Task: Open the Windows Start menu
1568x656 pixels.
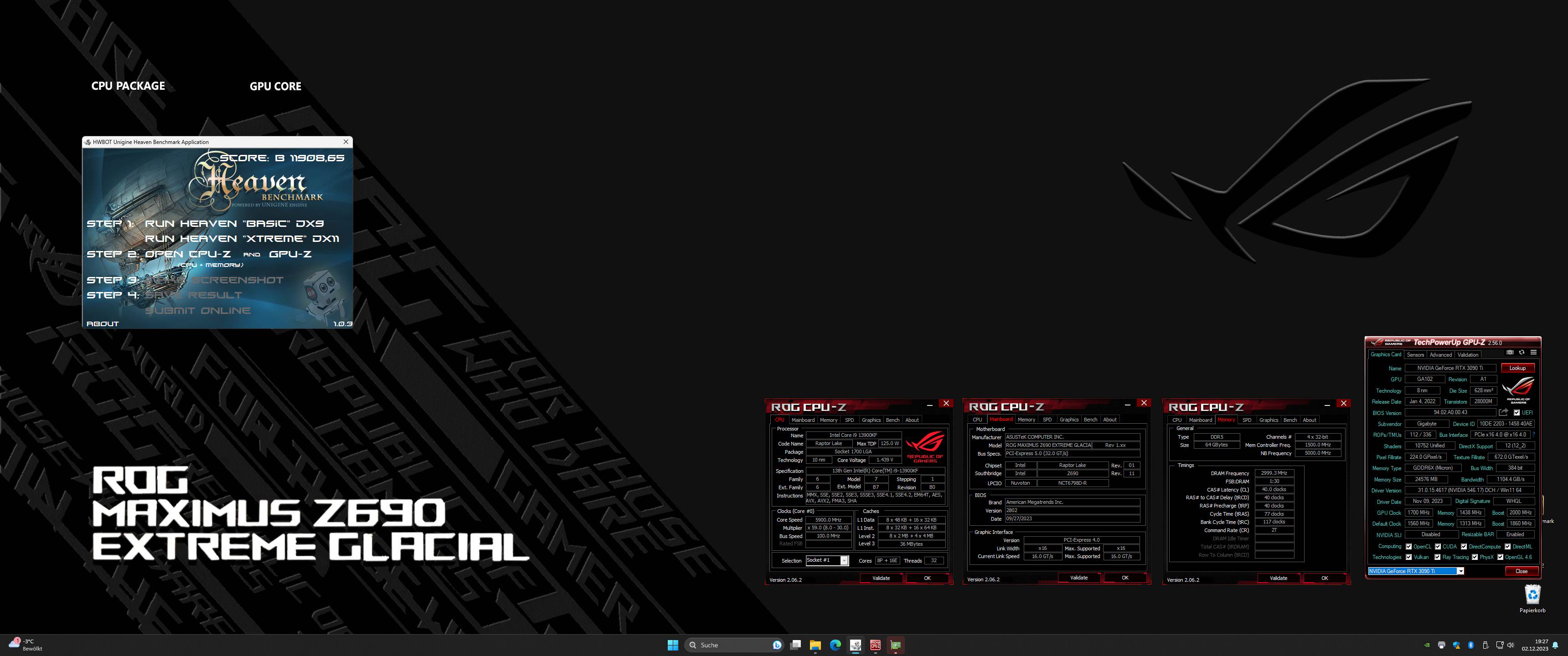Action: point(673,645)
